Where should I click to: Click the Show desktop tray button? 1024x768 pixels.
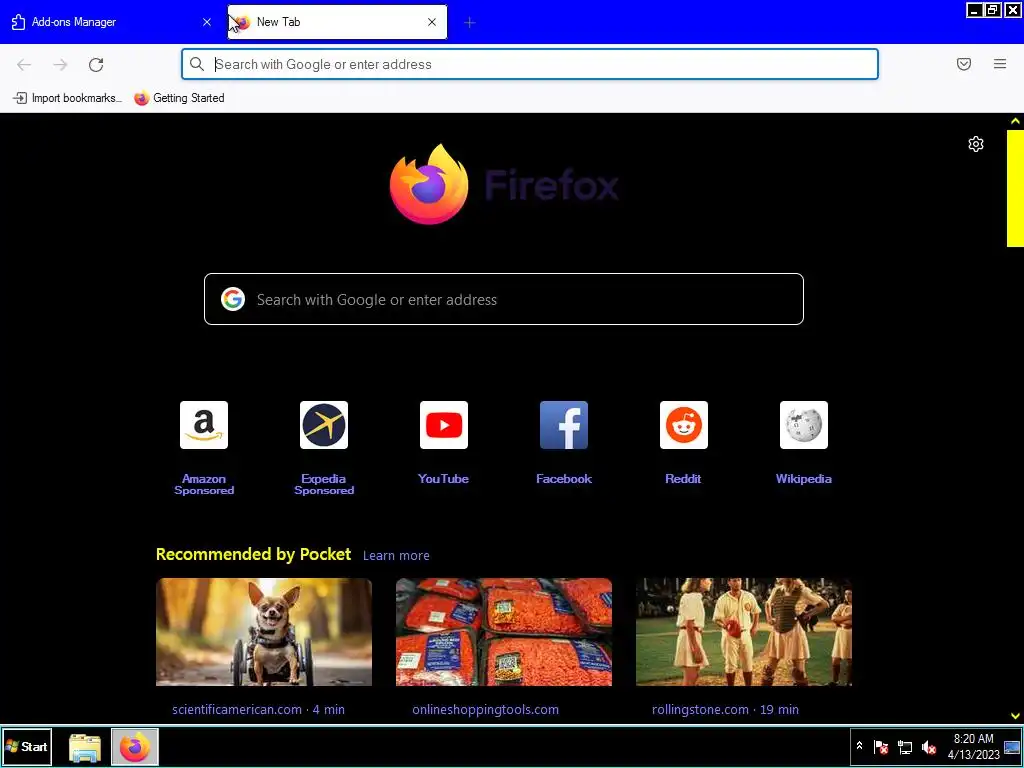click(x=1012, y=746)
